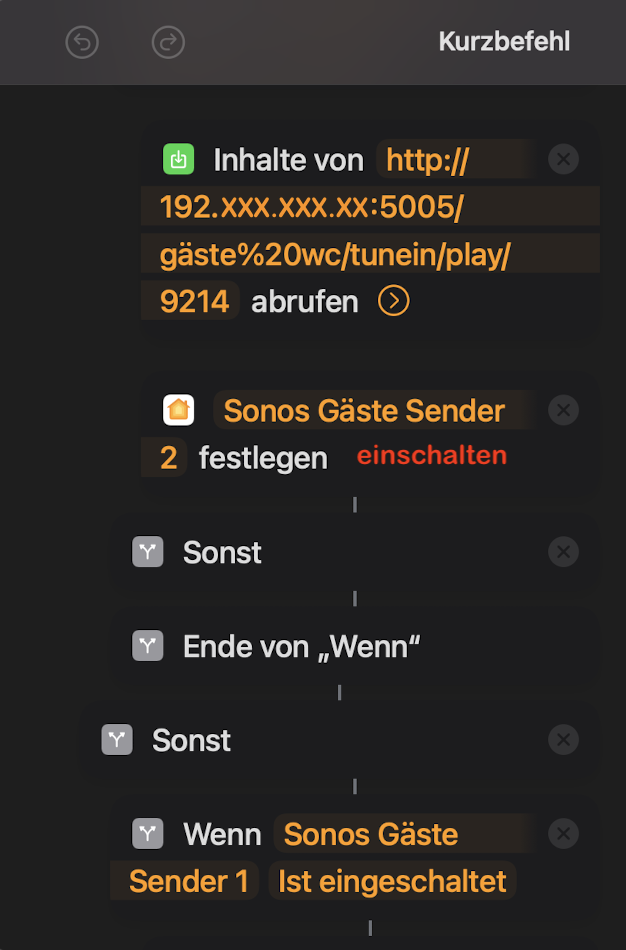Delete the second Sonst action
This screenshot has height=950, width=626.
pos(564,740)
